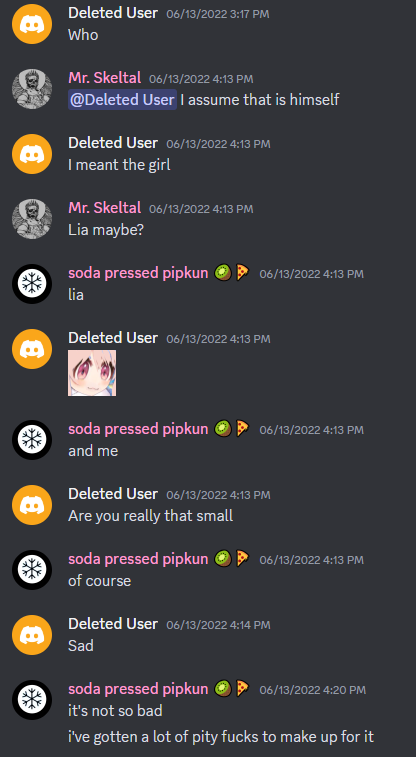The width and height of the screenshot is (416, 757).
Task: Click the timestamp 06/13/2022 4:14 PM
Action: [218, 625]
